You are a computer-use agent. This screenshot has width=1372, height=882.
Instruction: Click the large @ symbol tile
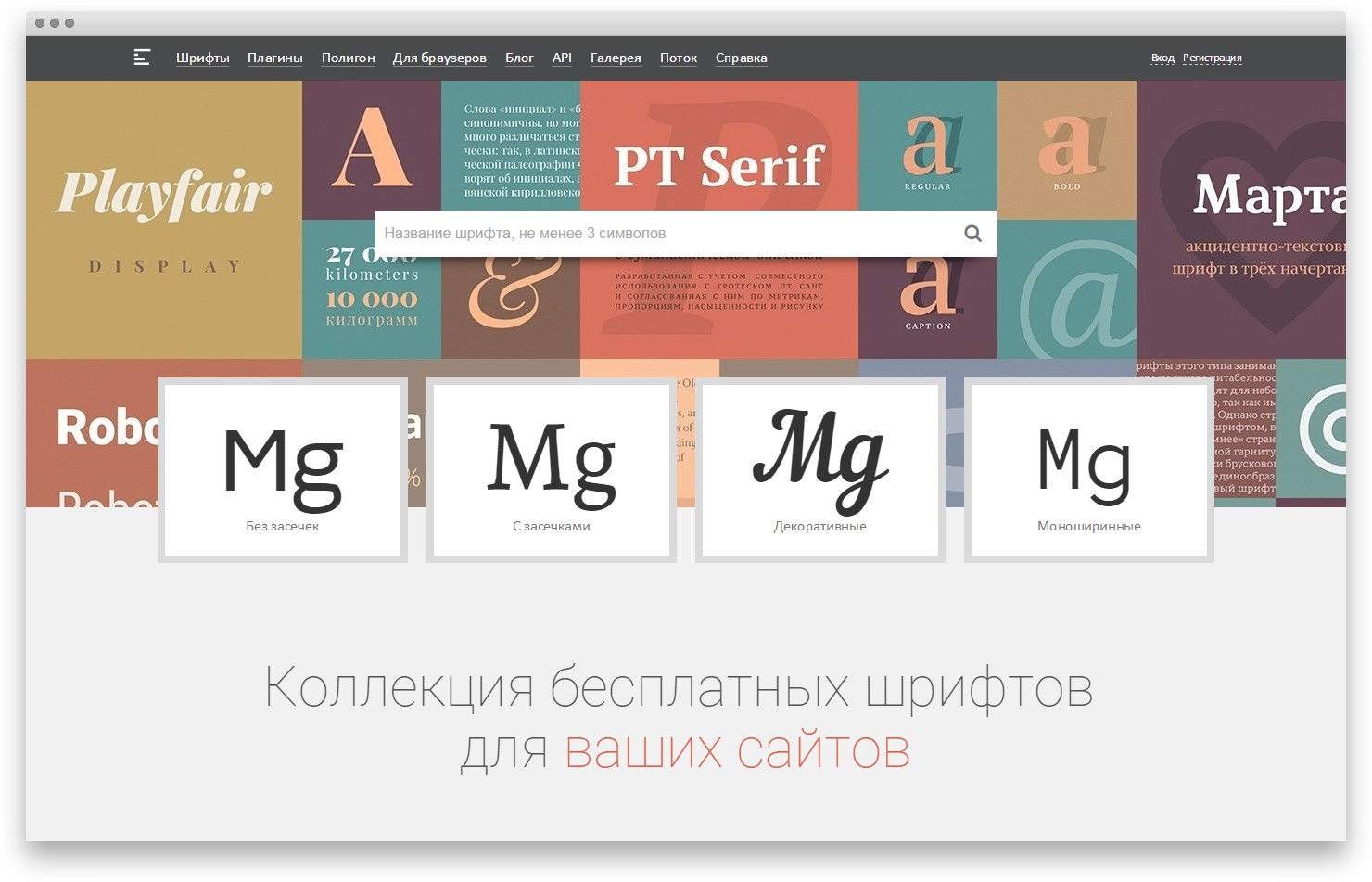[x=1067, y=289]
